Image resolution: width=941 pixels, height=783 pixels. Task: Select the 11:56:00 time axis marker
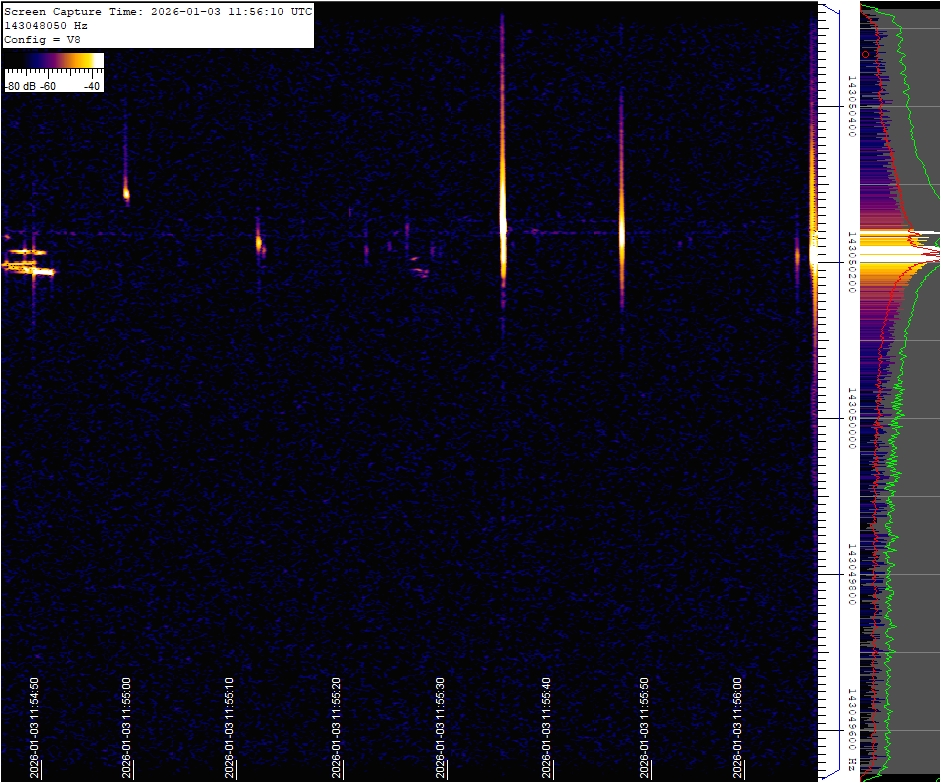[x=738, y=728]
